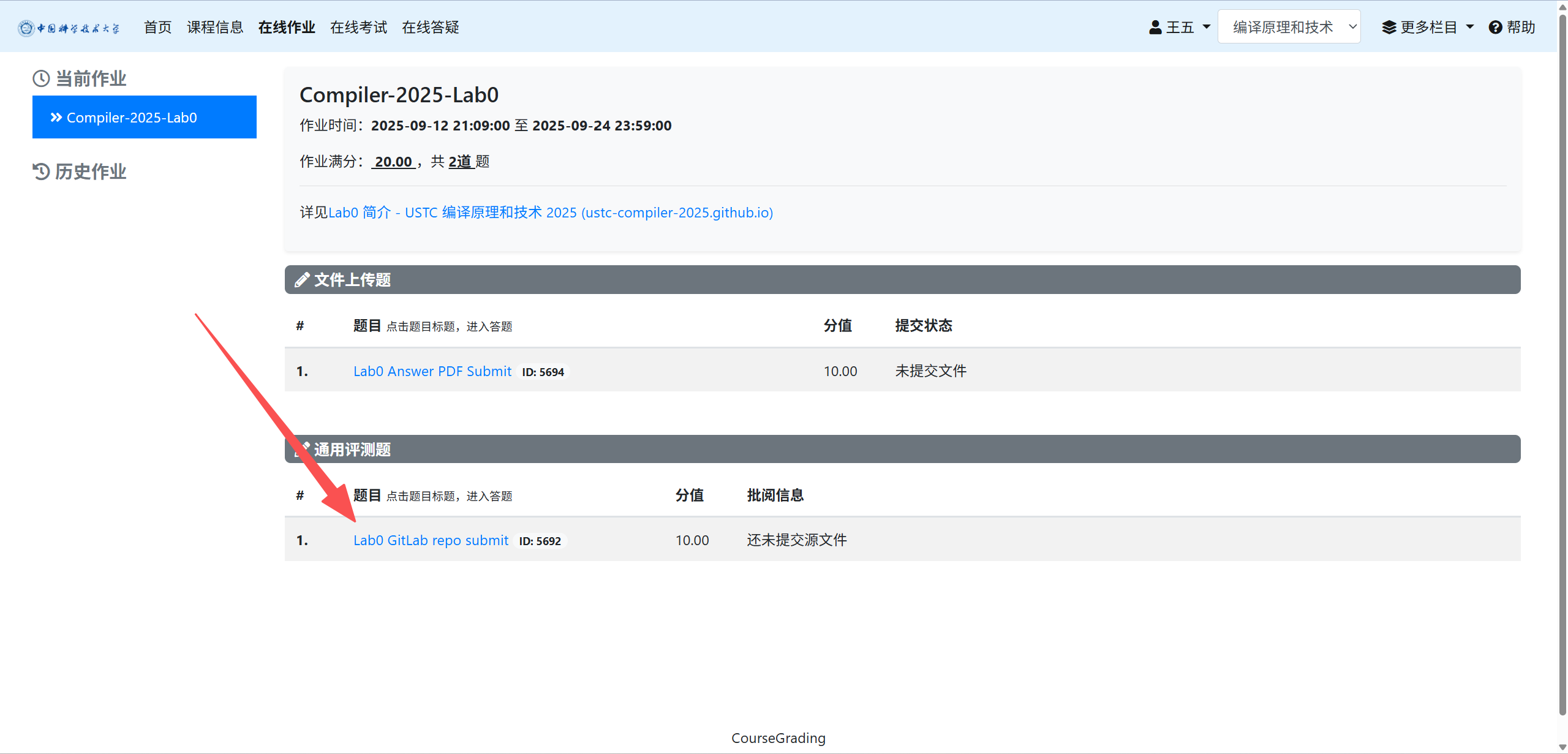Expand the 更多栏目 dropdown arrow
The width and height of the screenshot is (1568, 754).
[x=1470, y=27]
